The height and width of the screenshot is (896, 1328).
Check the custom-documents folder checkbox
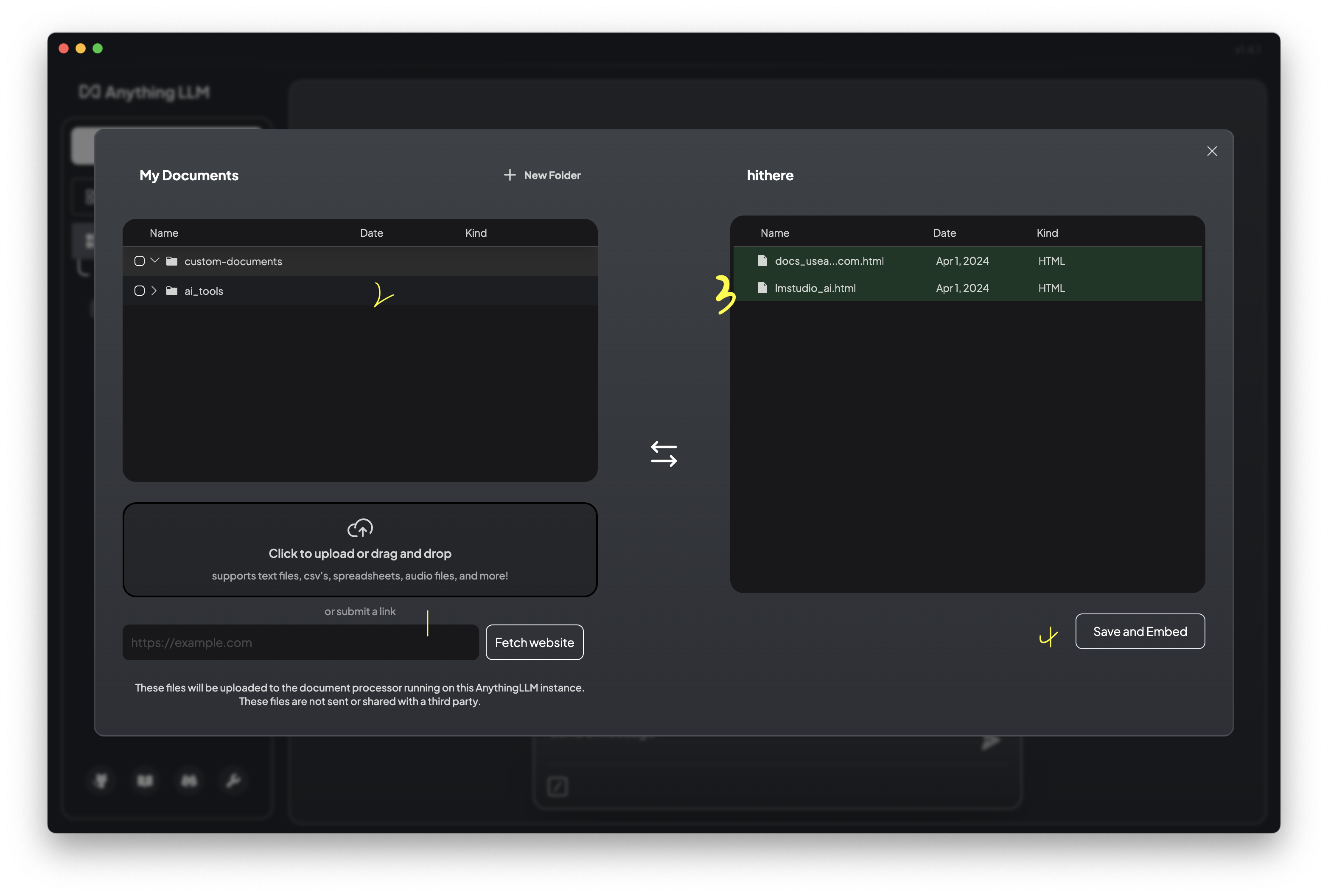pyautogui.click(x=140, y=261)
